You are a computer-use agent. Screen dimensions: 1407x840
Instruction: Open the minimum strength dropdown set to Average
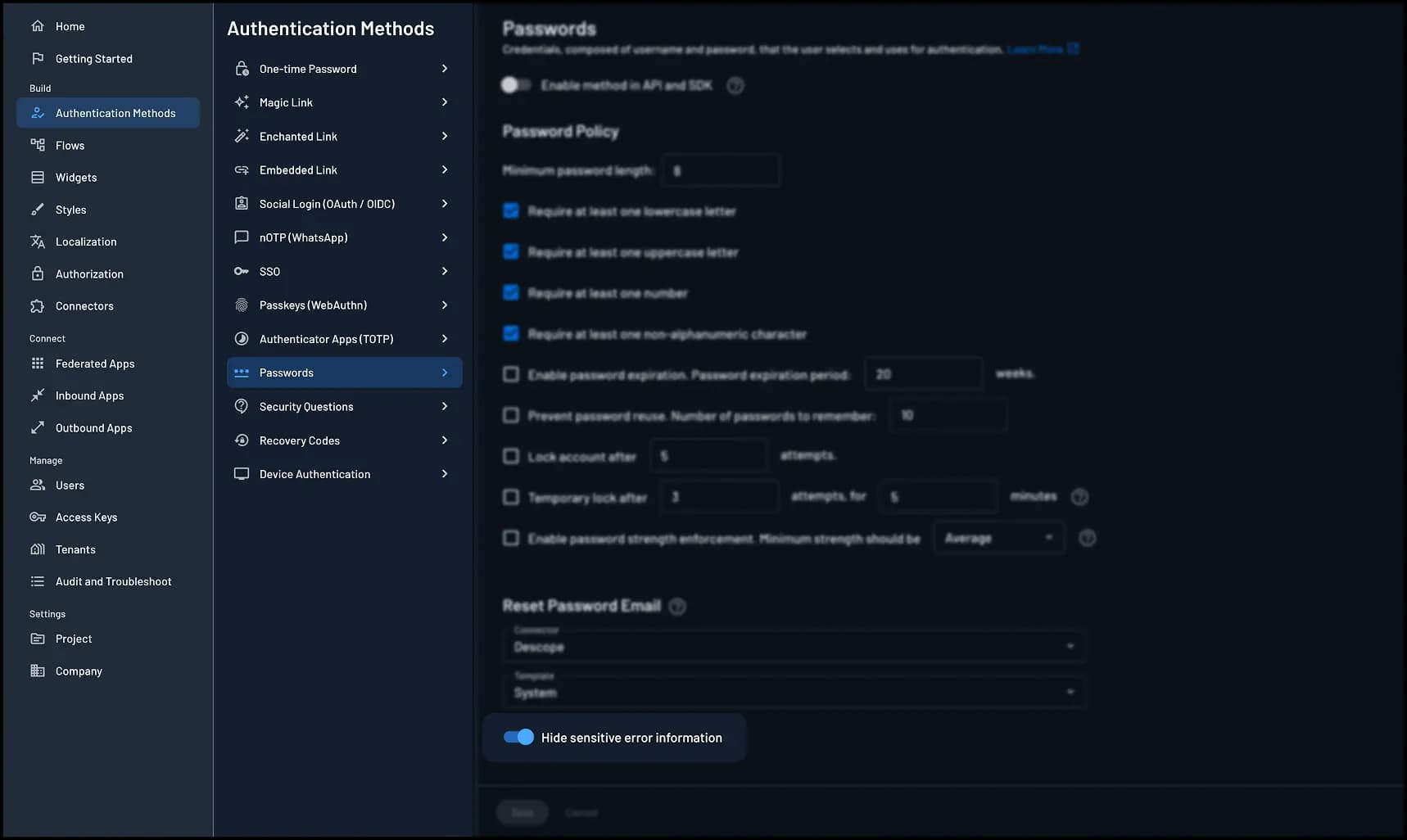point(998,538)
